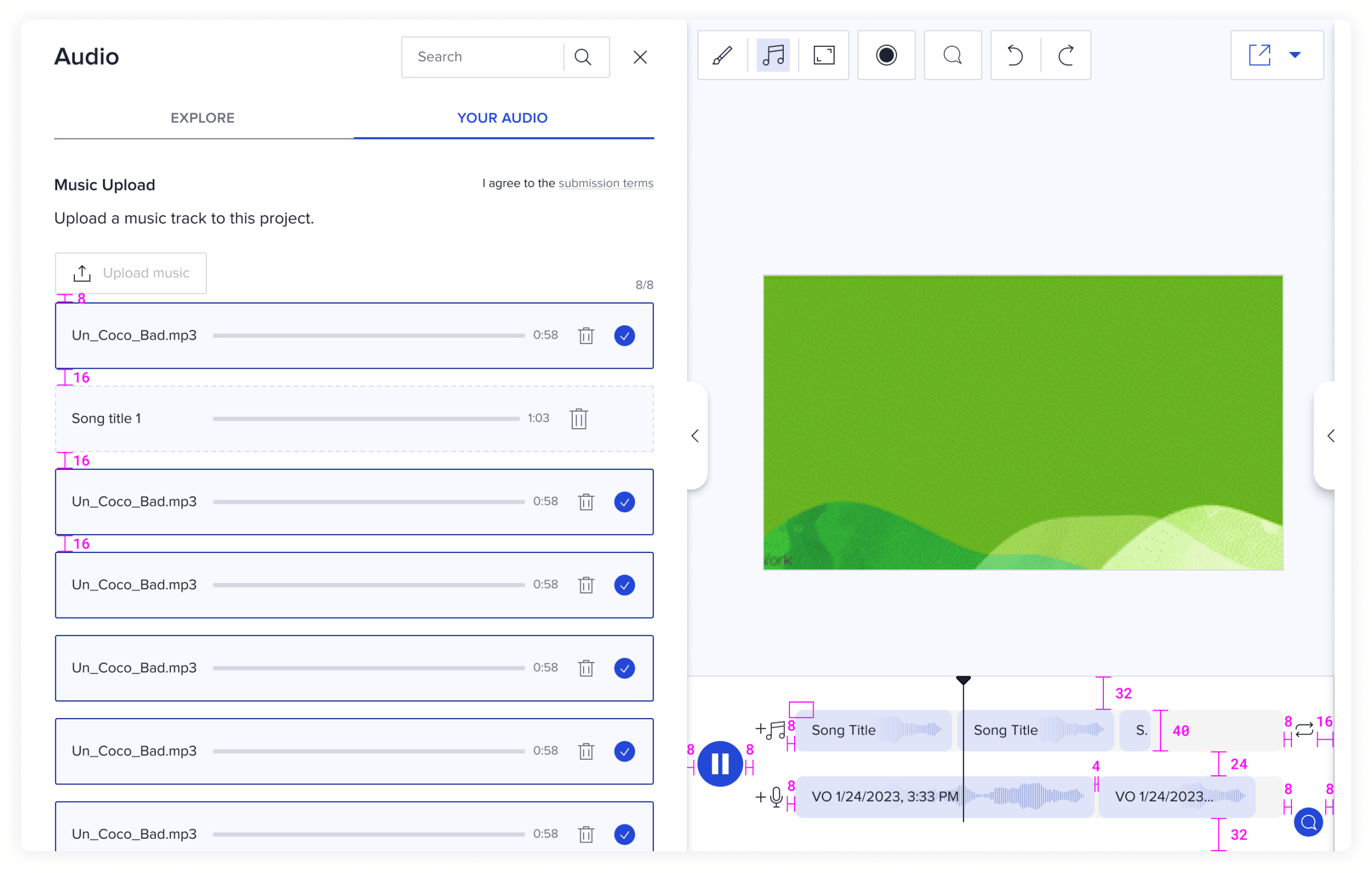This screenshot has width=1372, height=873.
Task: Switch to the YOUR AUDIO tab
Action: [502, 118]
